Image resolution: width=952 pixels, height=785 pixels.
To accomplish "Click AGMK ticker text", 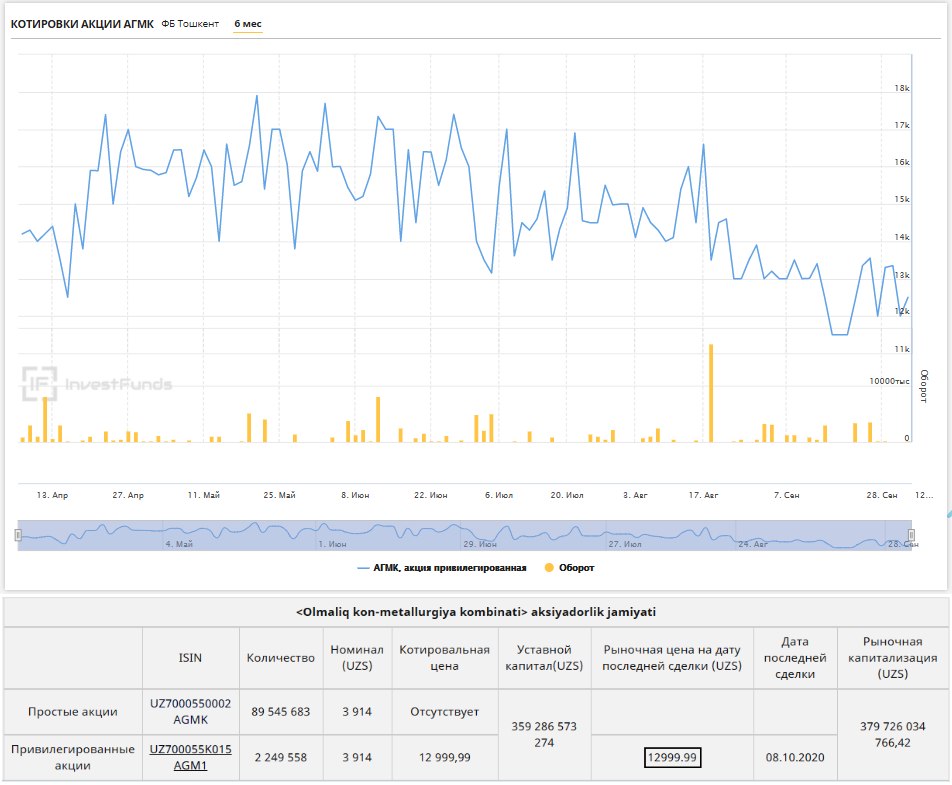I will pos(191,720).
